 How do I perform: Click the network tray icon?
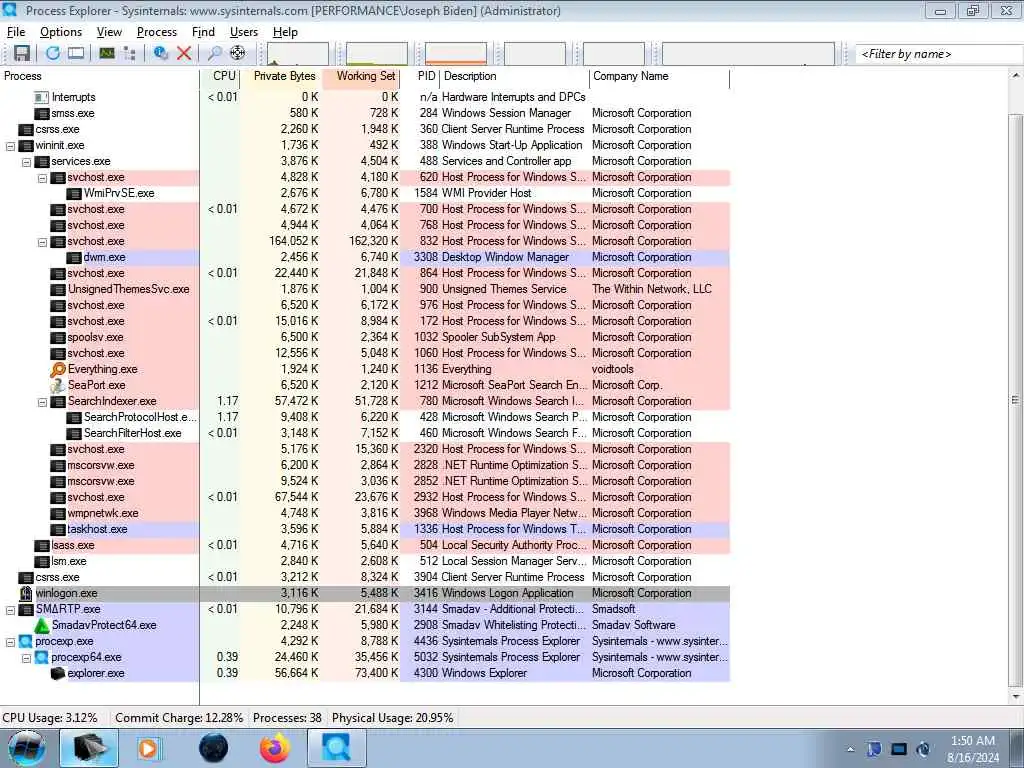tap(899, 749)
